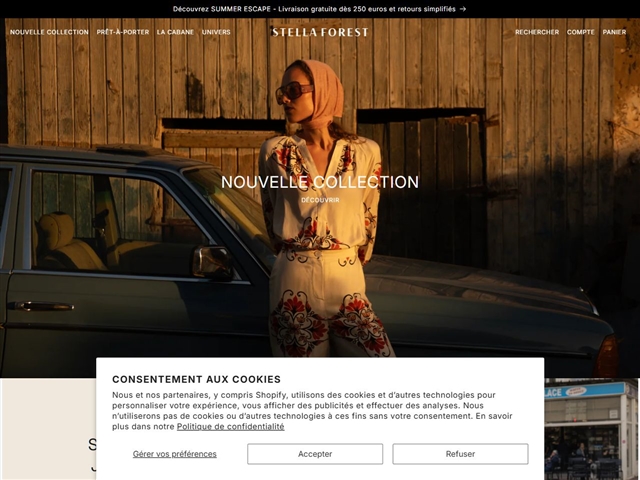Viewport: 640px width, 480px height.
Task: Click the arrow icon in the announcement bar
Action: pyautogui.click(x=462, y=9)
